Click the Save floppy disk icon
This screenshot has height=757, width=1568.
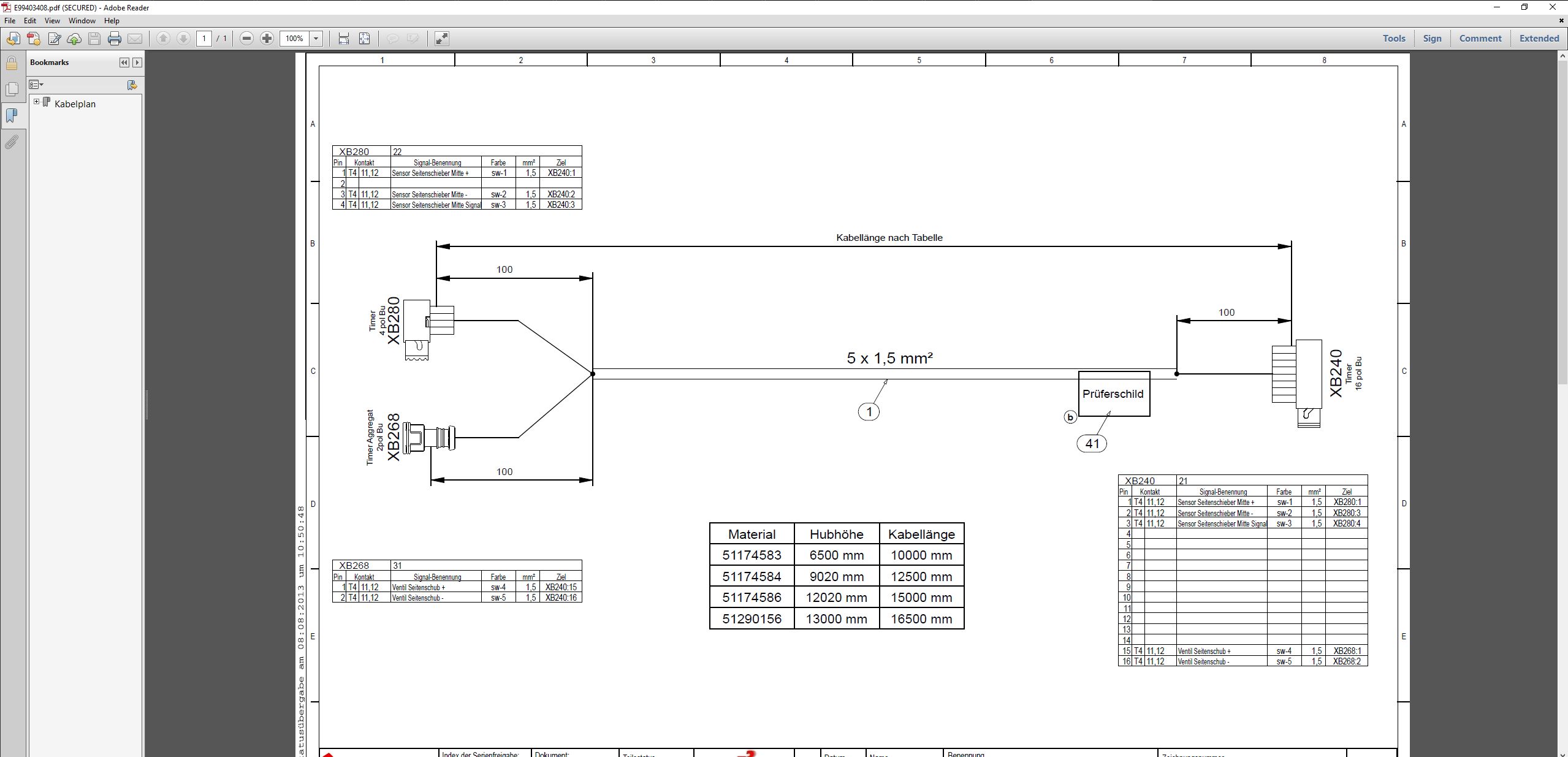tap(94, 39)
